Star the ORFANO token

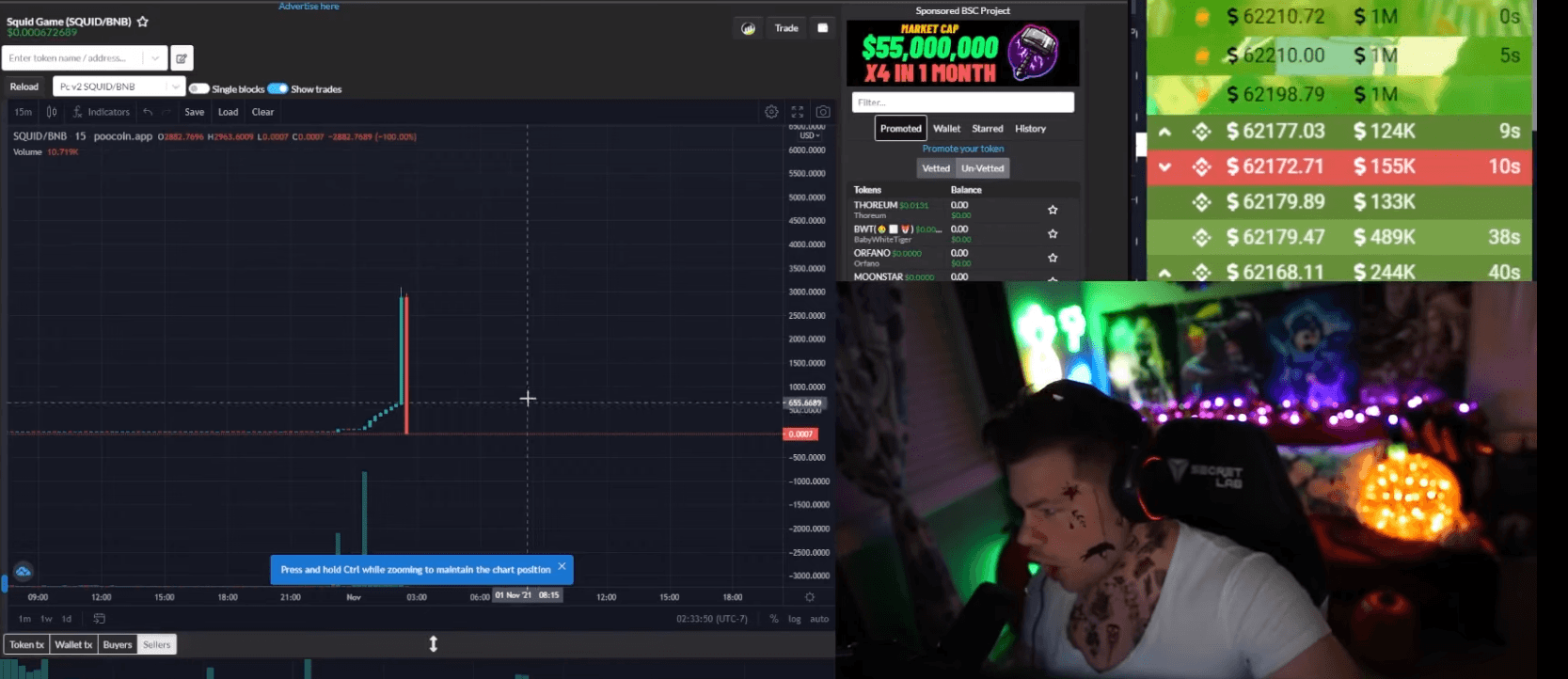1053,258
